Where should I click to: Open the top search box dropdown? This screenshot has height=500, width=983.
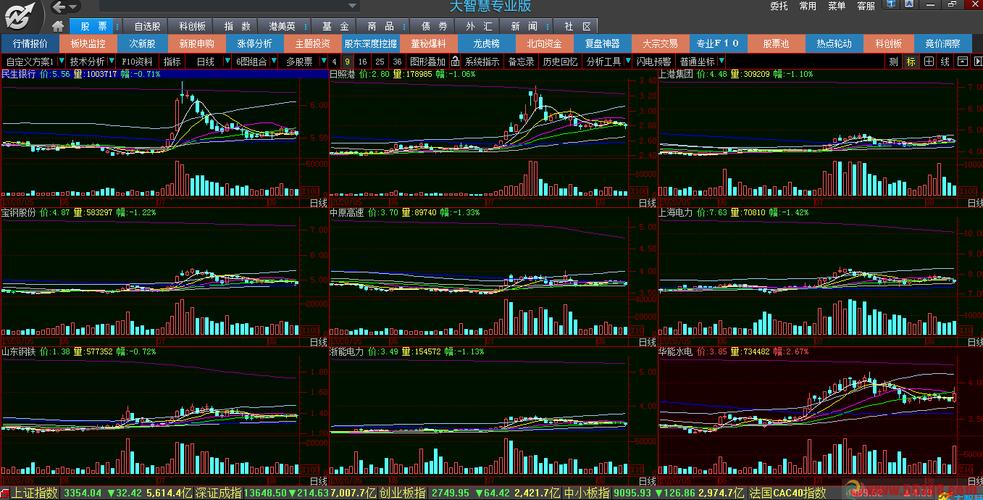coord(353,6)
